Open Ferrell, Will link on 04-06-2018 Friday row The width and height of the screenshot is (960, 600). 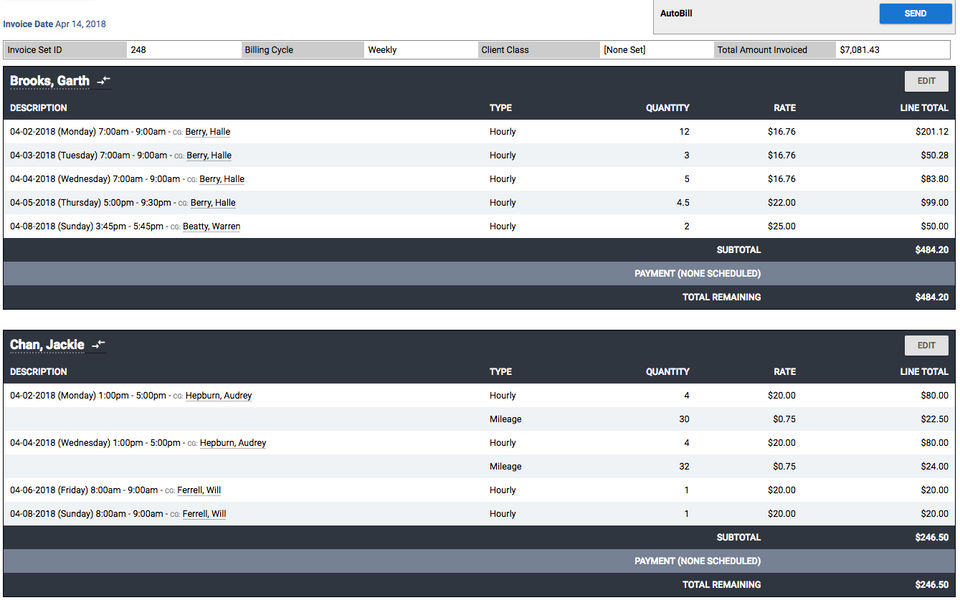pyautogui.click(x=199, y=490)
